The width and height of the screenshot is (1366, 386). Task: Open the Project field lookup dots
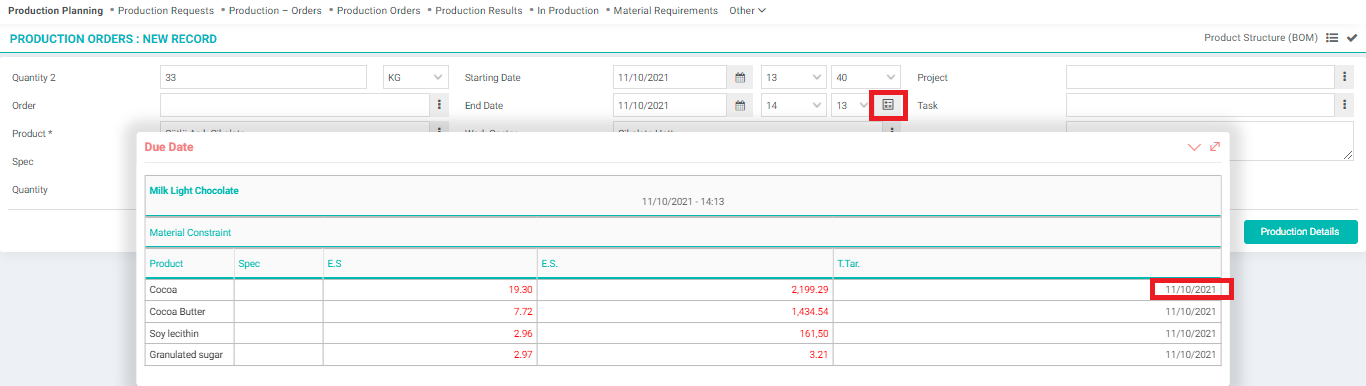(1346, 77)
